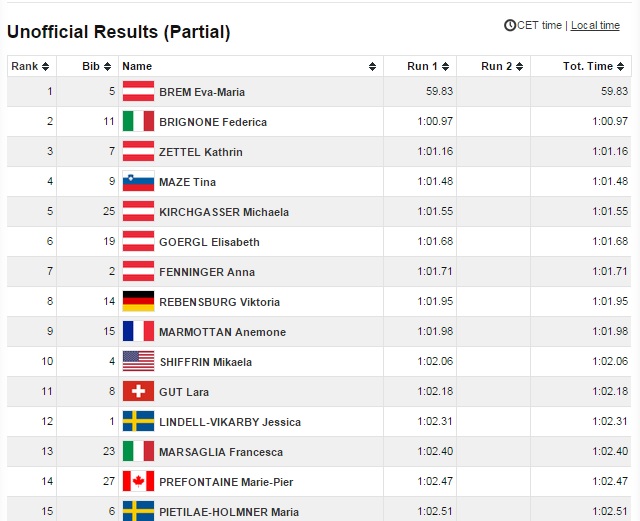Screen dimensions: 640x521
Task: Click the Italian flag next to BRIGNONE Federica
Action: [138, 122]
